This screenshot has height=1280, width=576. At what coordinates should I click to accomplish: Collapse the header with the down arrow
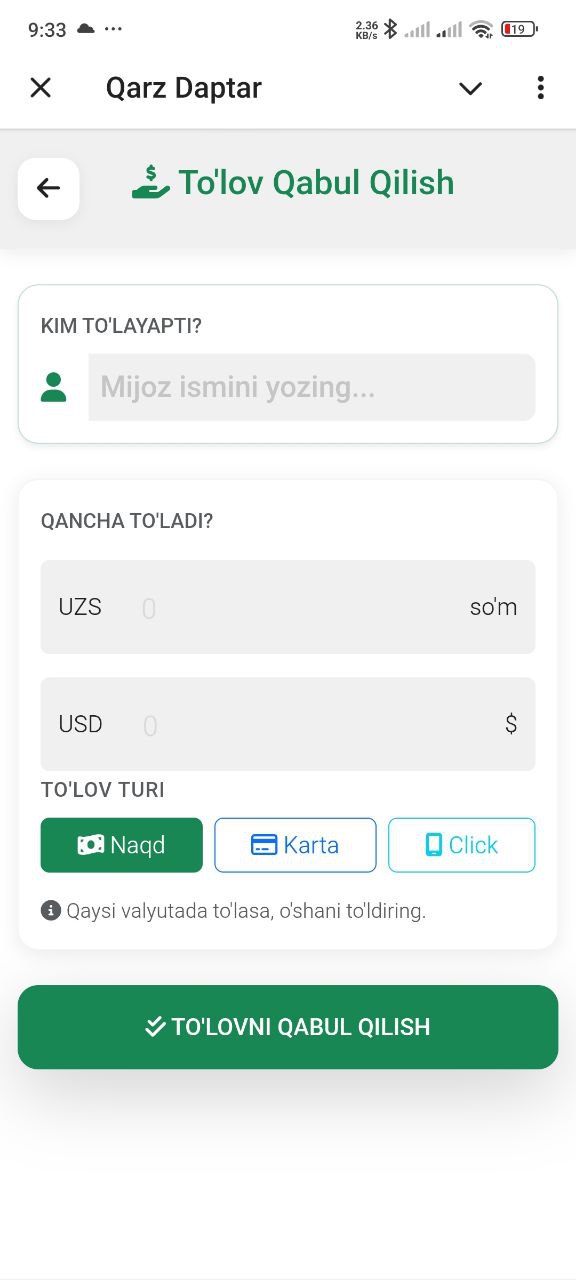pos(470,88)
